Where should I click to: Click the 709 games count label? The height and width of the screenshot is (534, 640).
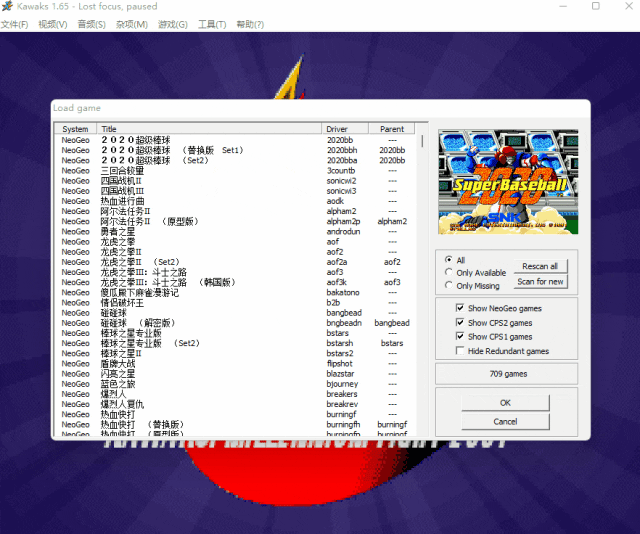point(508,374)
